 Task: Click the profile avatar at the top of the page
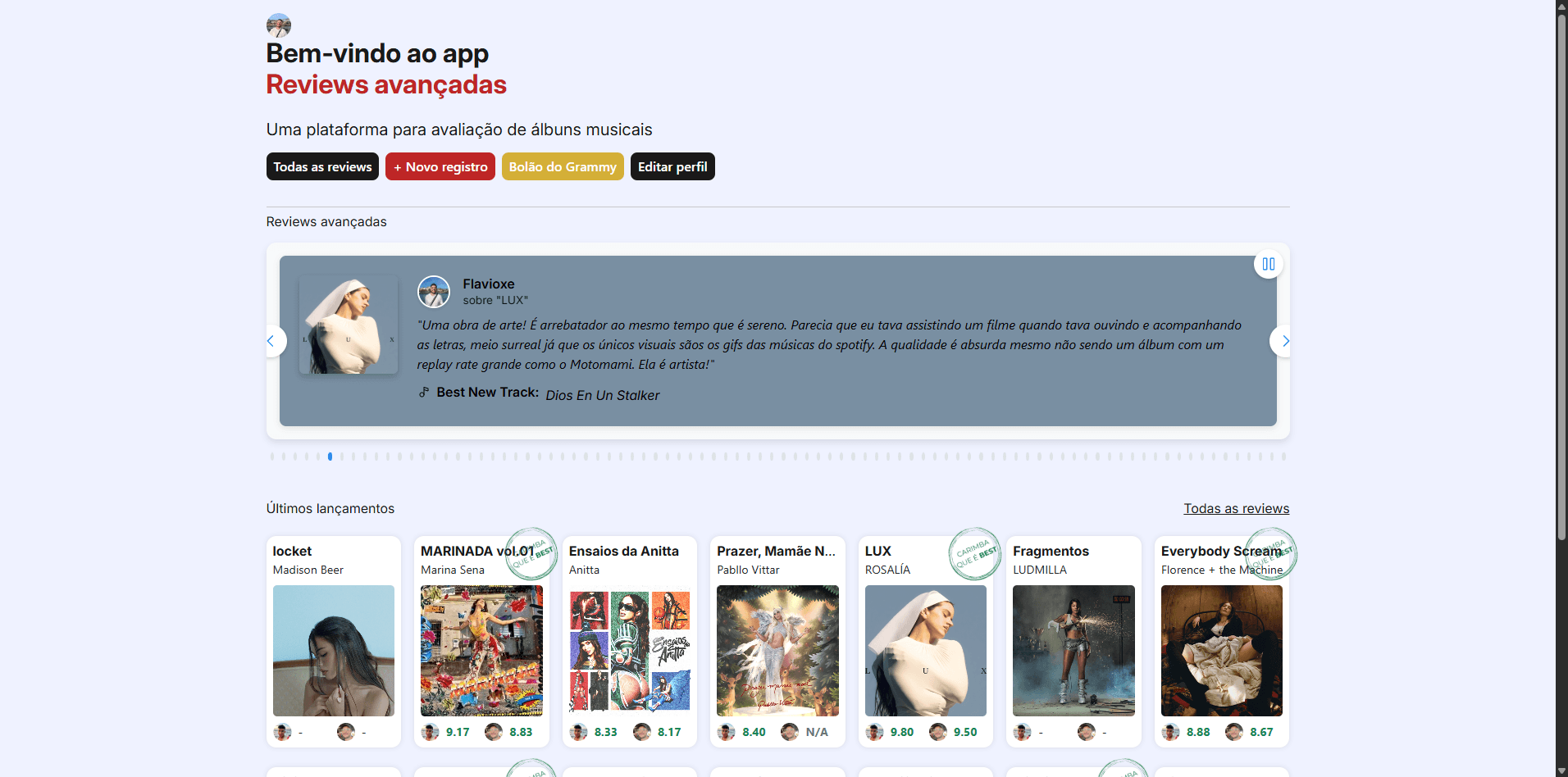(278, 25)
